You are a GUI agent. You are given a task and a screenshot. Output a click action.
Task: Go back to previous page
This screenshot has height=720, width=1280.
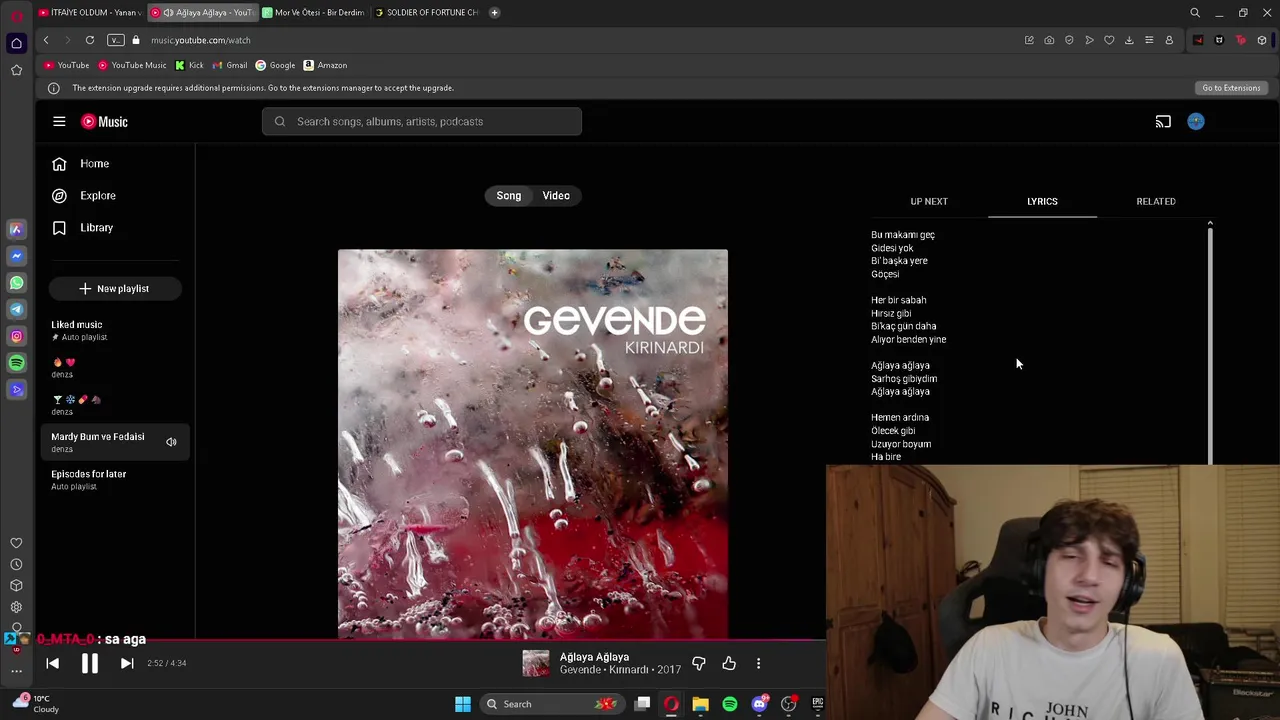[46, 40]
